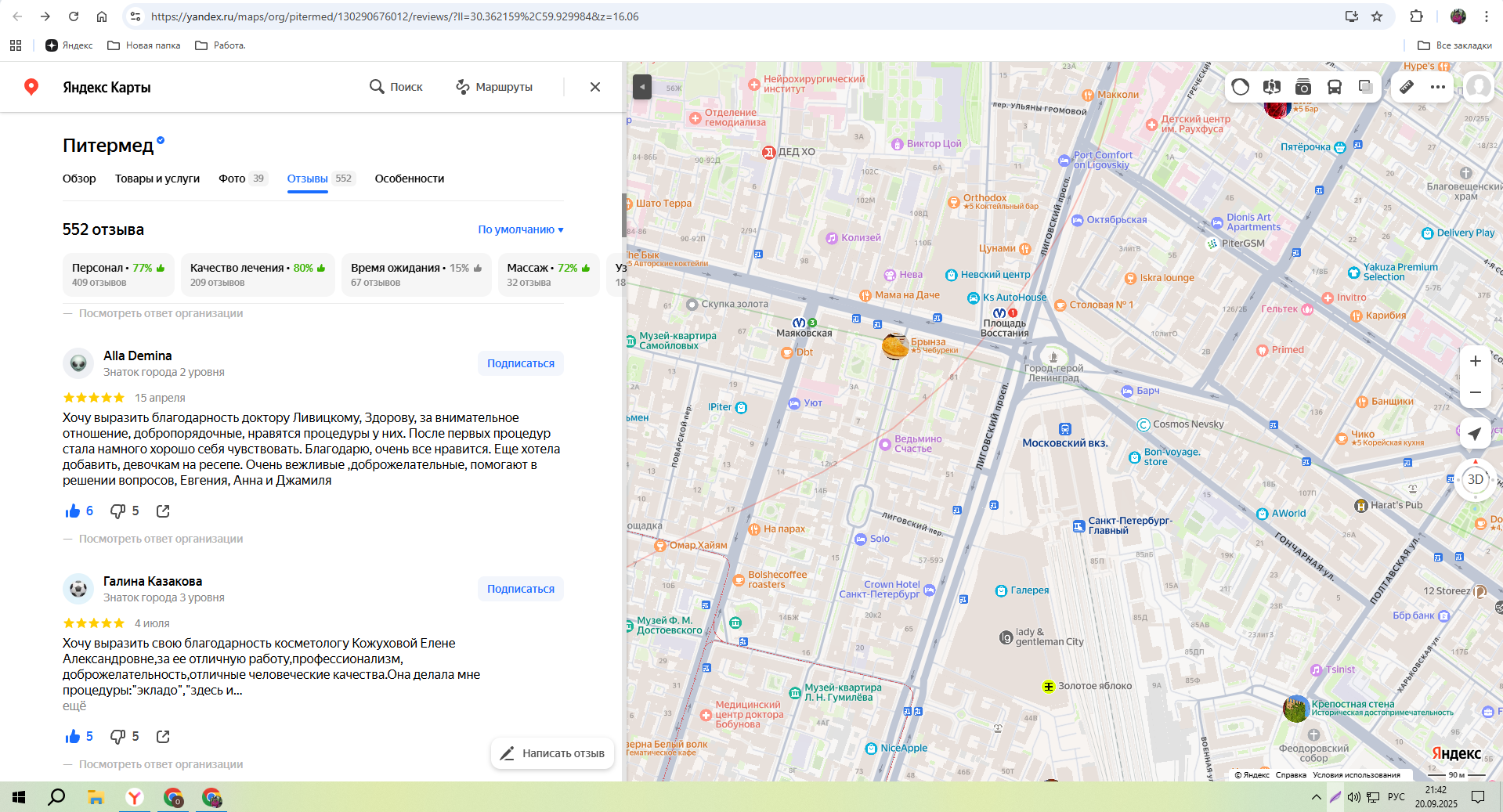Toggle public transport bus layer
Image resolution: width=1503 pixels, height=812 pixels.
pos(1335,87)
